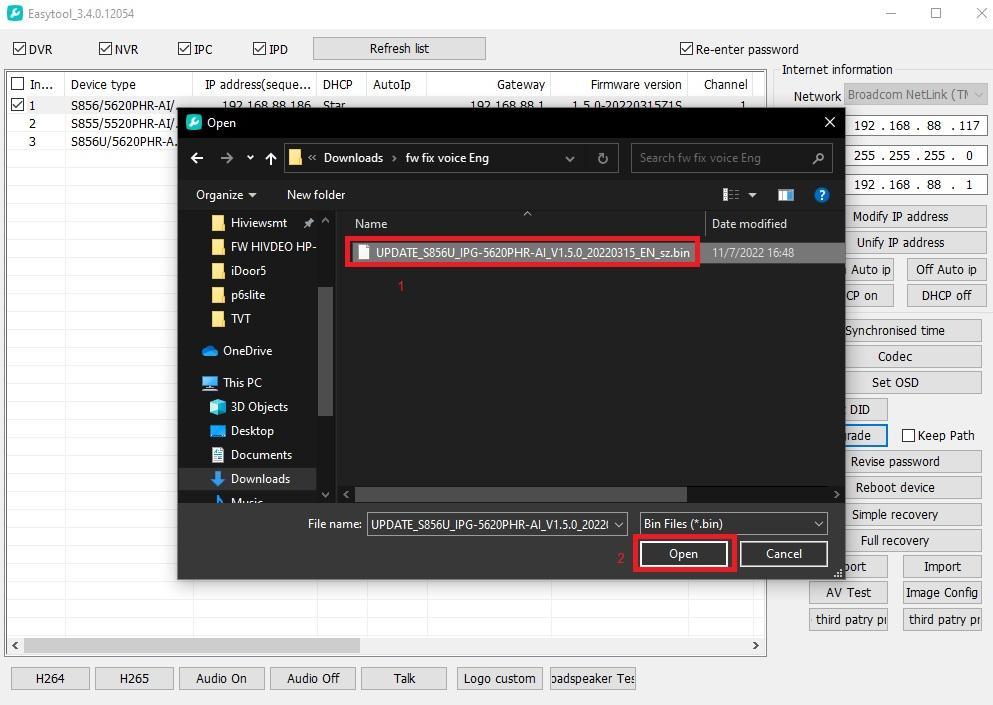The image size is (993, 705).
Task: Expand the File name dropdown
Action: 619,524
